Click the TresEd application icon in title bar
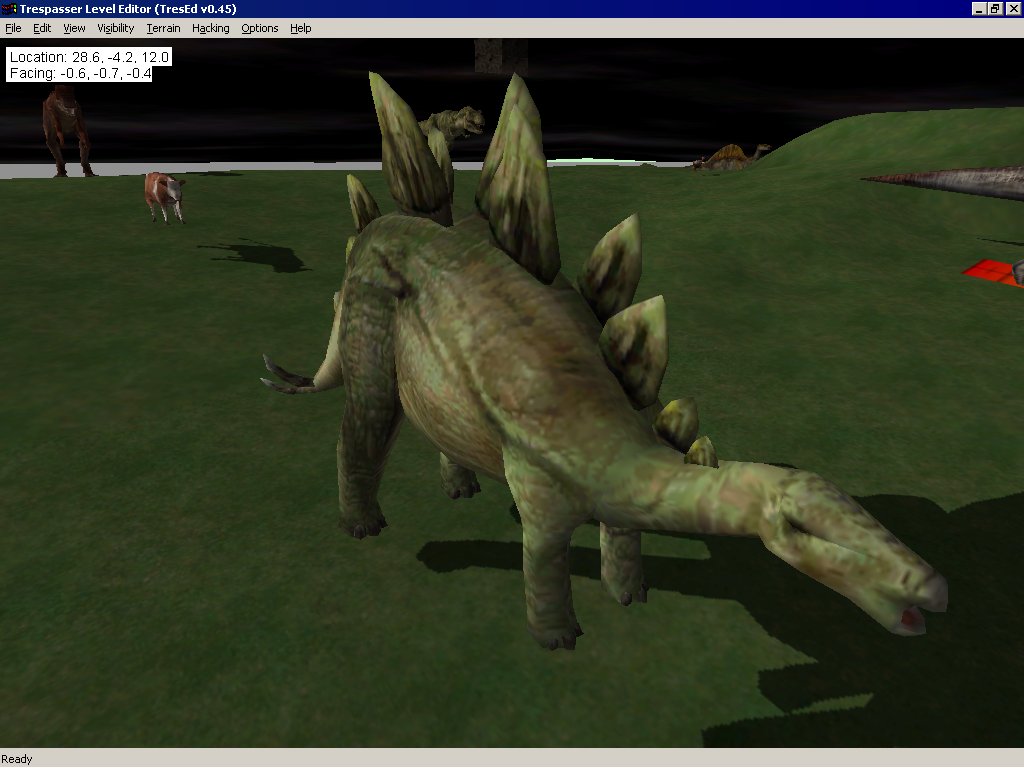 point(9,8)
